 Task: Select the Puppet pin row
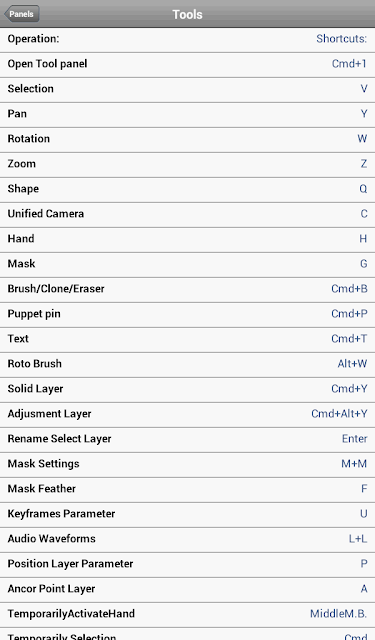187,315
